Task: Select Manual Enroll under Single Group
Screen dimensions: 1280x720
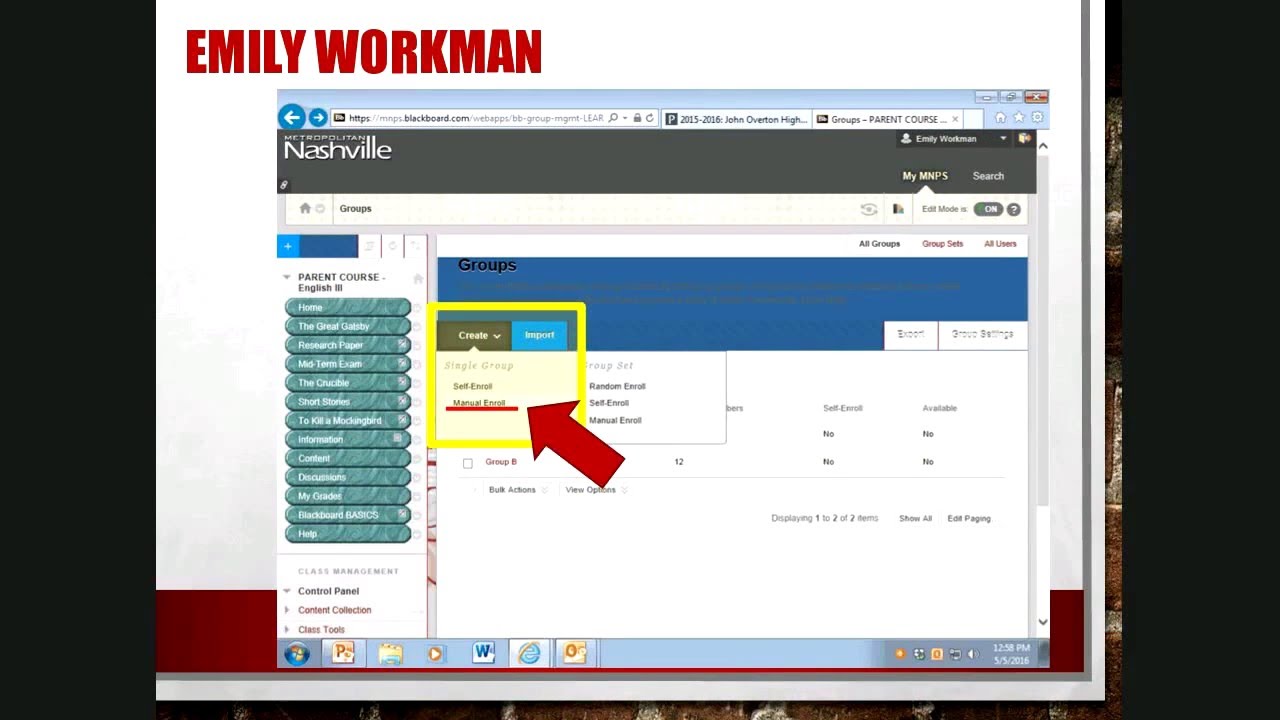Action: [x=479, y=403]
